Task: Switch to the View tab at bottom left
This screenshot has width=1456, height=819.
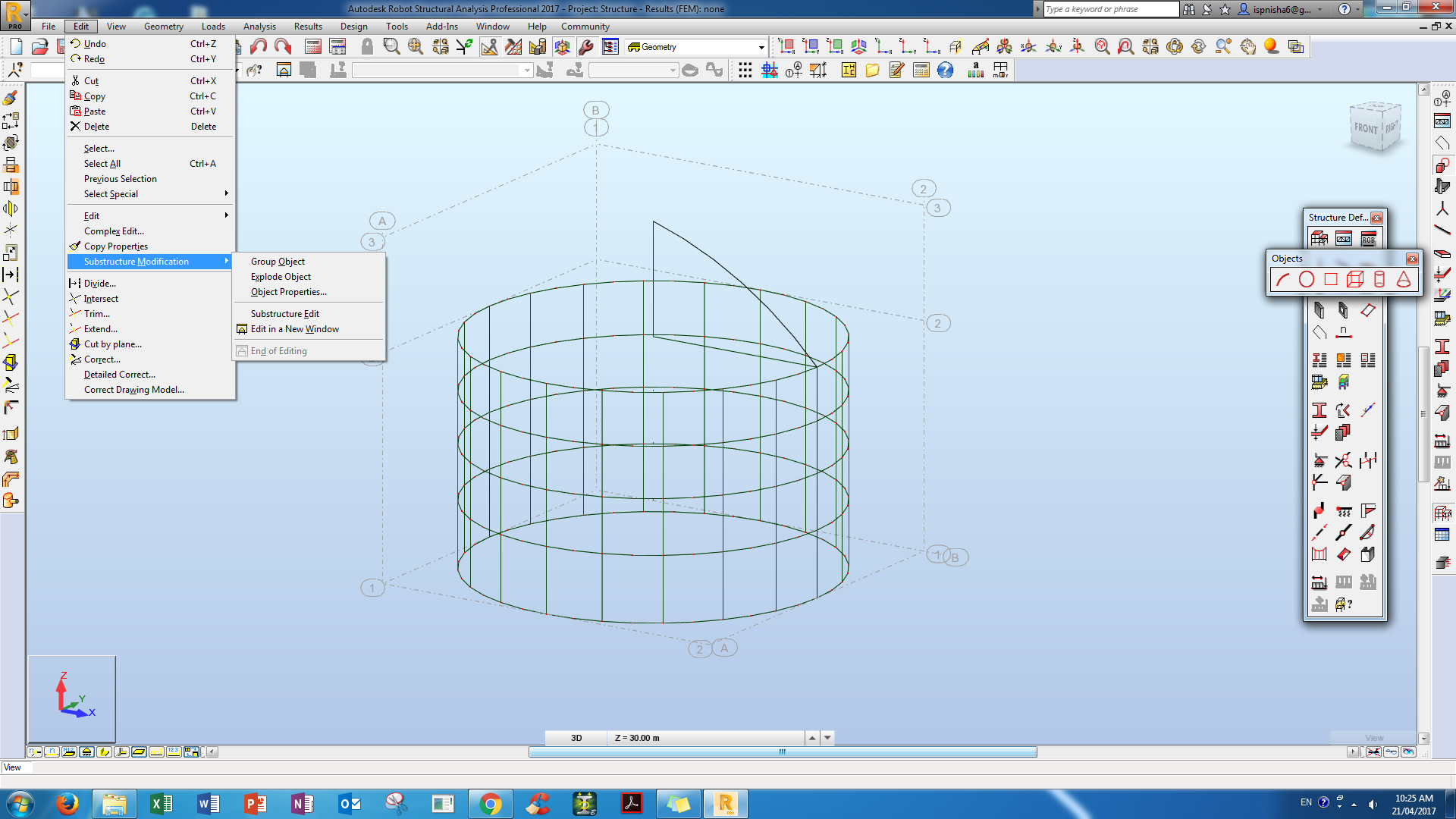Action: 15,767
